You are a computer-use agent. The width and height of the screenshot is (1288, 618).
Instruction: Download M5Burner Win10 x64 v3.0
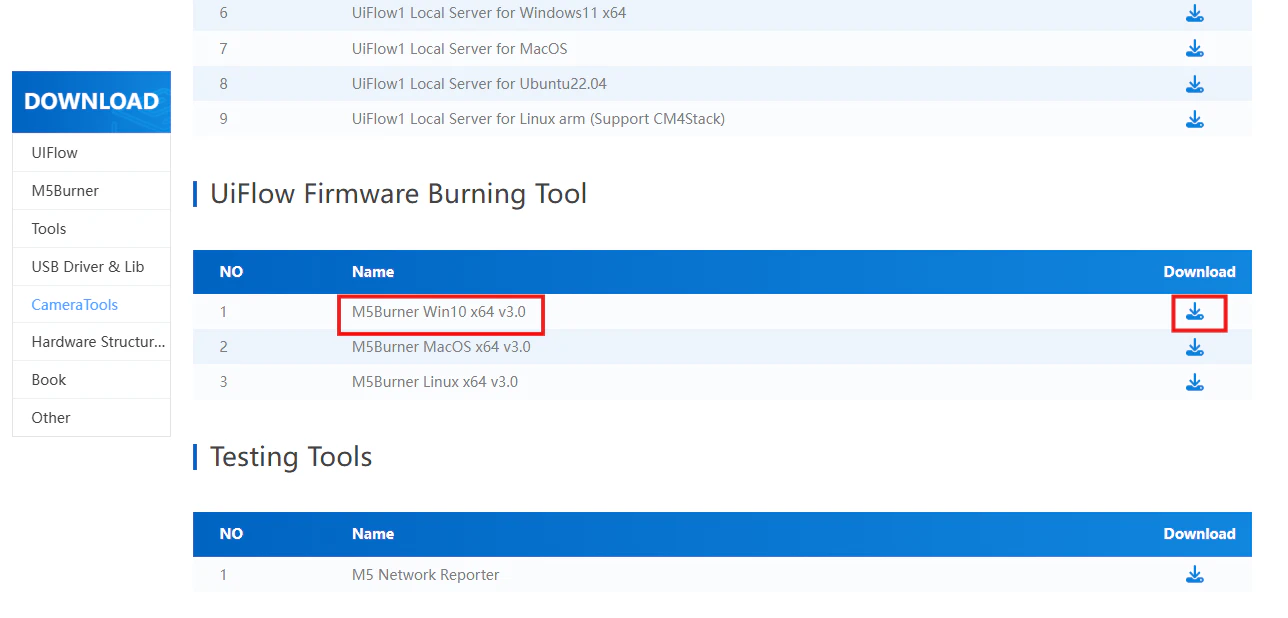coord(1194,312)
